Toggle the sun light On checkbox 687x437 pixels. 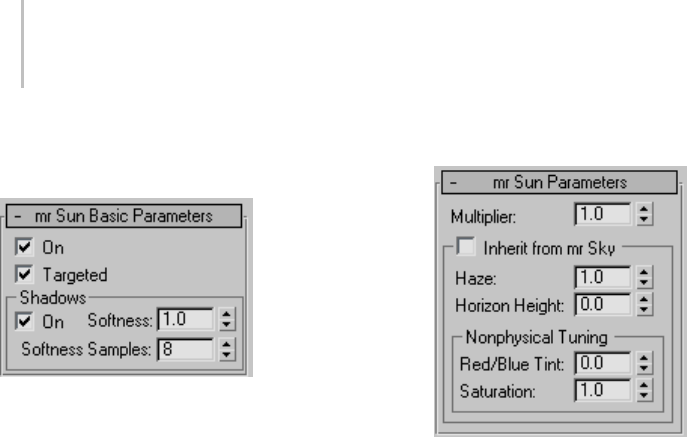[24, 246]
